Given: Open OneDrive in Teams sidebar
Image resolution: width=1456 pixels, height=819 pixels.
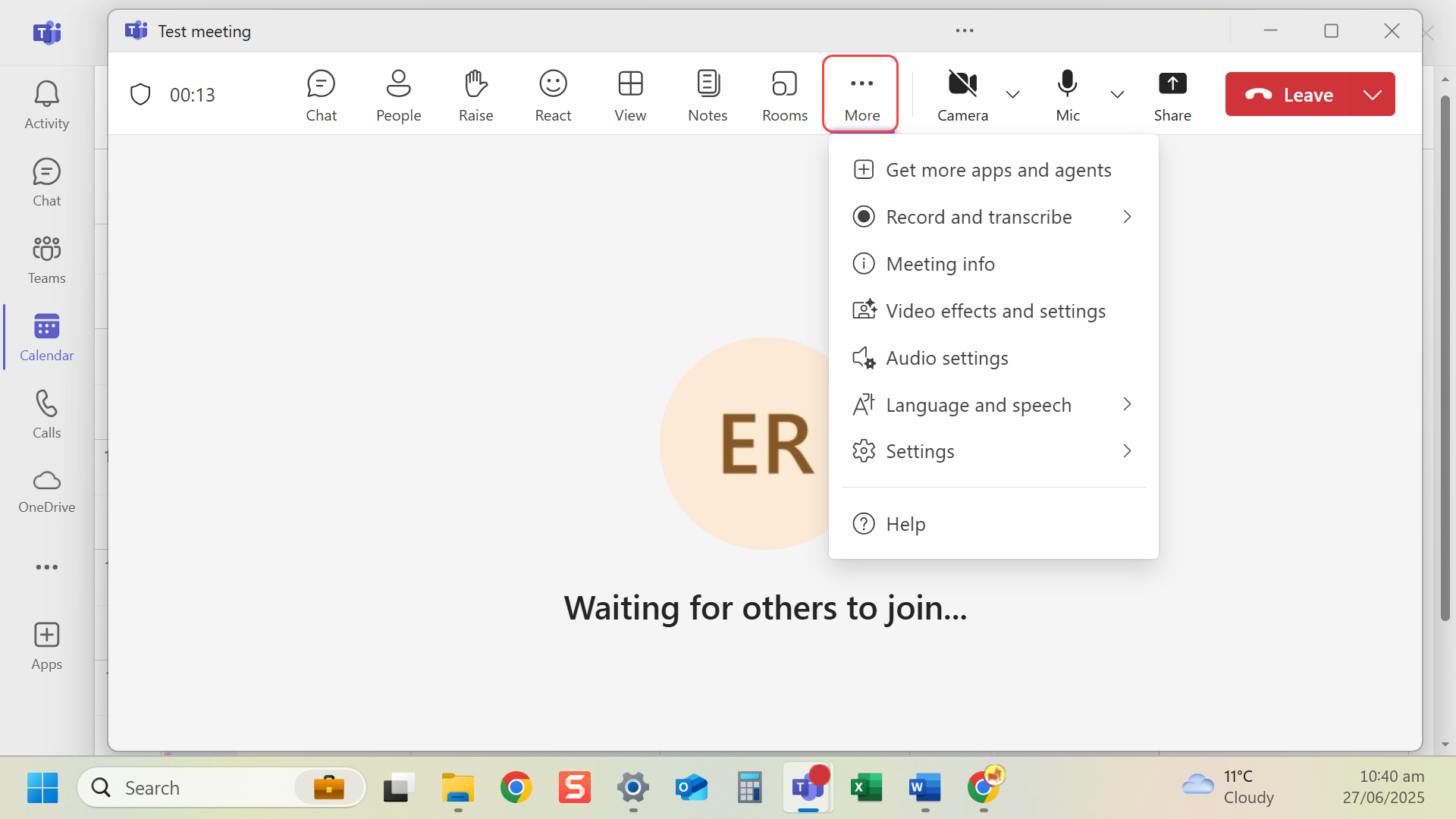Looking at the screenshot, I should coord(46,491).
